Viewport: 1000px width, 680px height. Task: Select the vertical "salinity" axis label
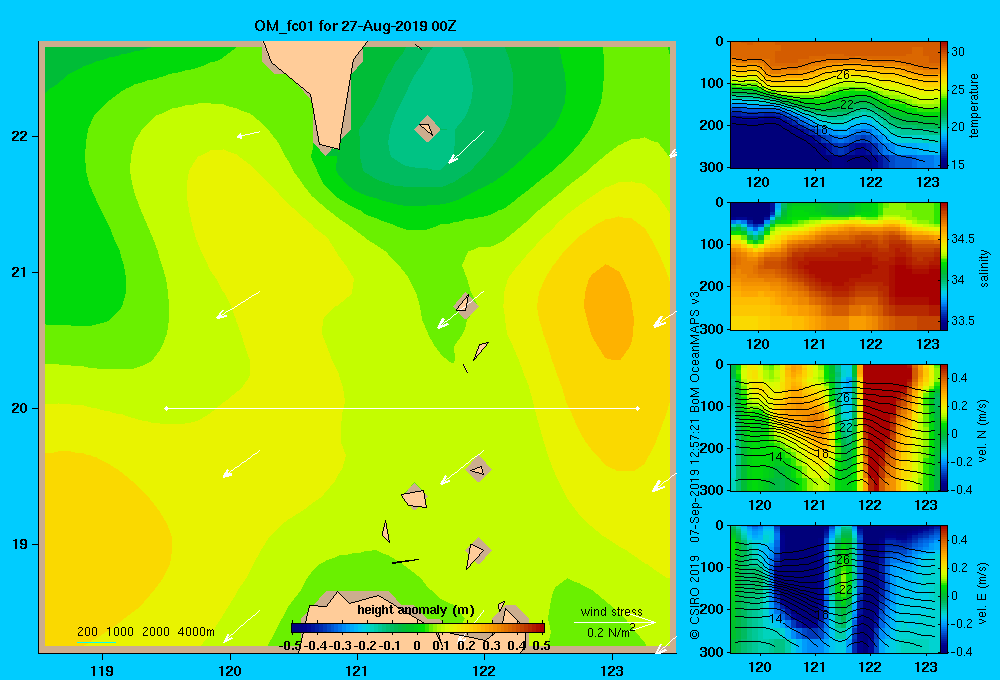(x=985, y=268)
